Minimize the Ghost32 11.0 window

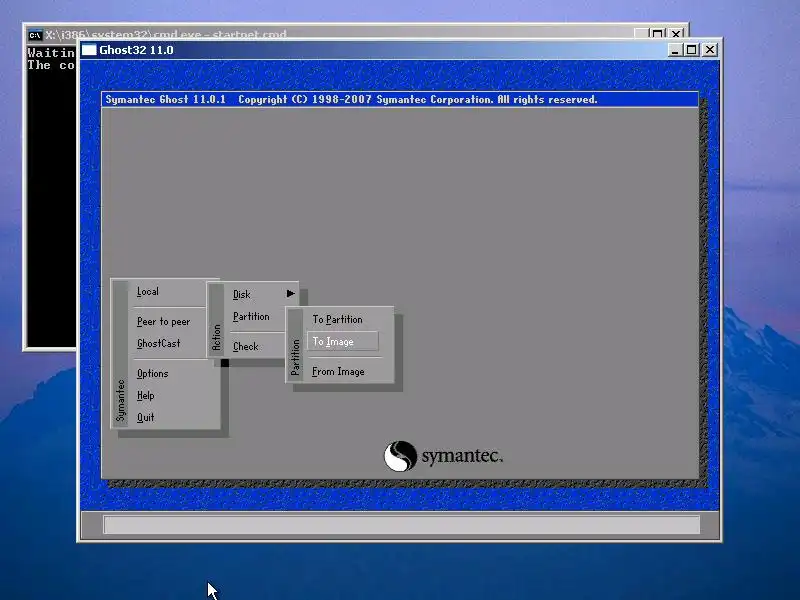(x=674, y=50)
